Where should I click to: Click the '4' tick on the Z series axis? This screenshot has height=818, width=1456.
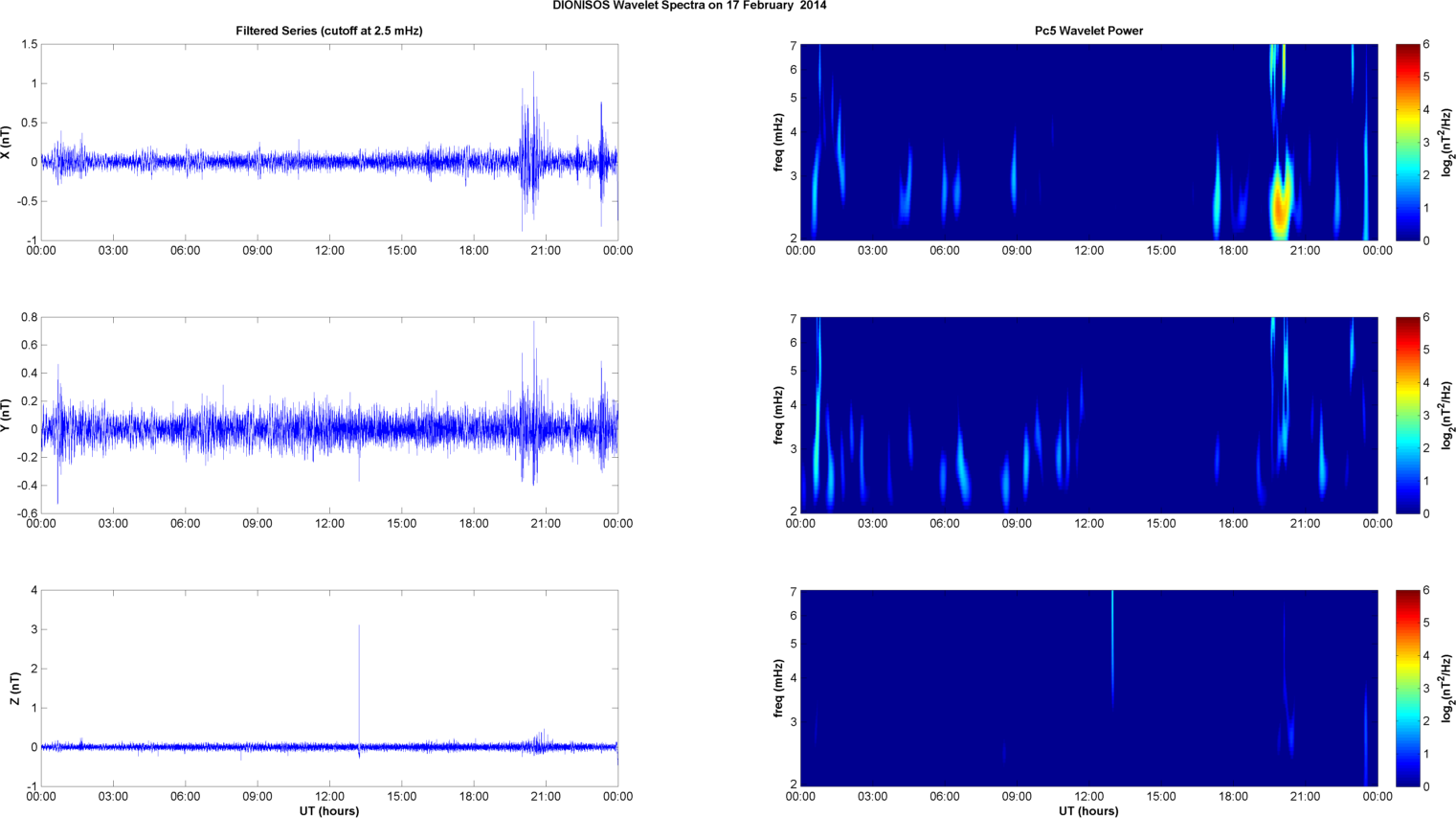(x=34, y=591)
